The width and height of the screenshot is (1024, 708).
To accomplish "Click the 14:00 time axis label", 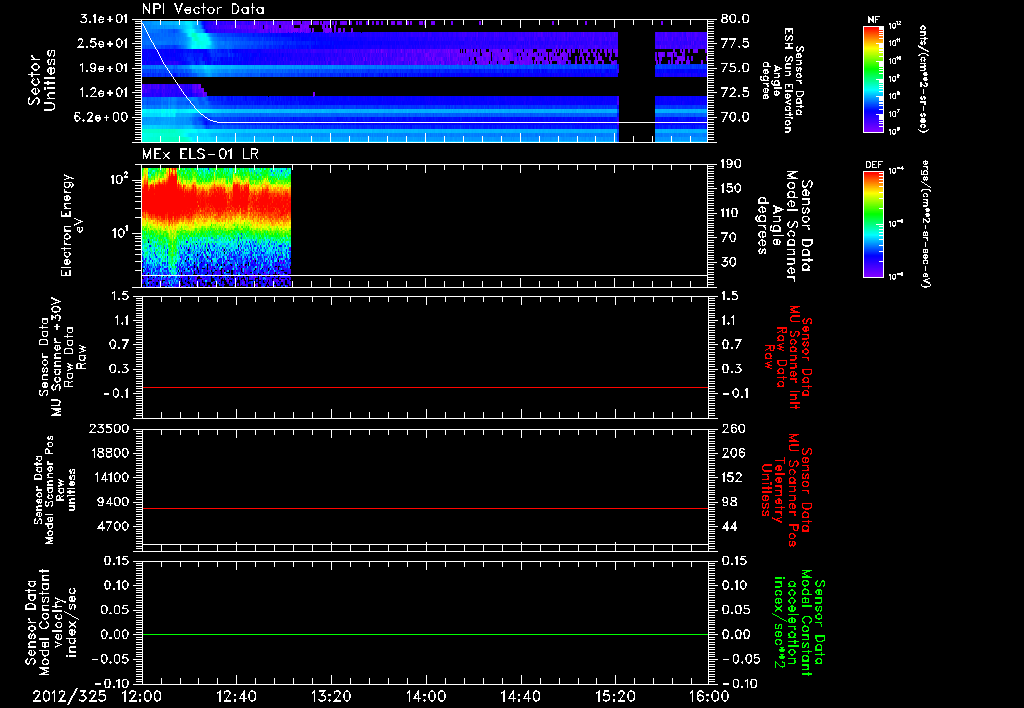I will click(x=426, y=696).
